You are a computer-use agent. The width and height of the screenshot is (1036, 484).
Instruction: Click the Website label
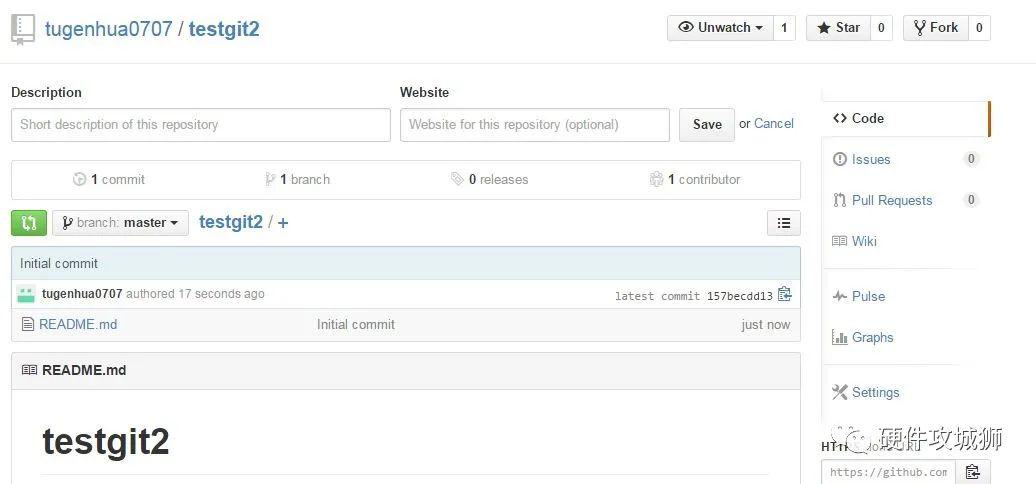[x=424, y=92]
